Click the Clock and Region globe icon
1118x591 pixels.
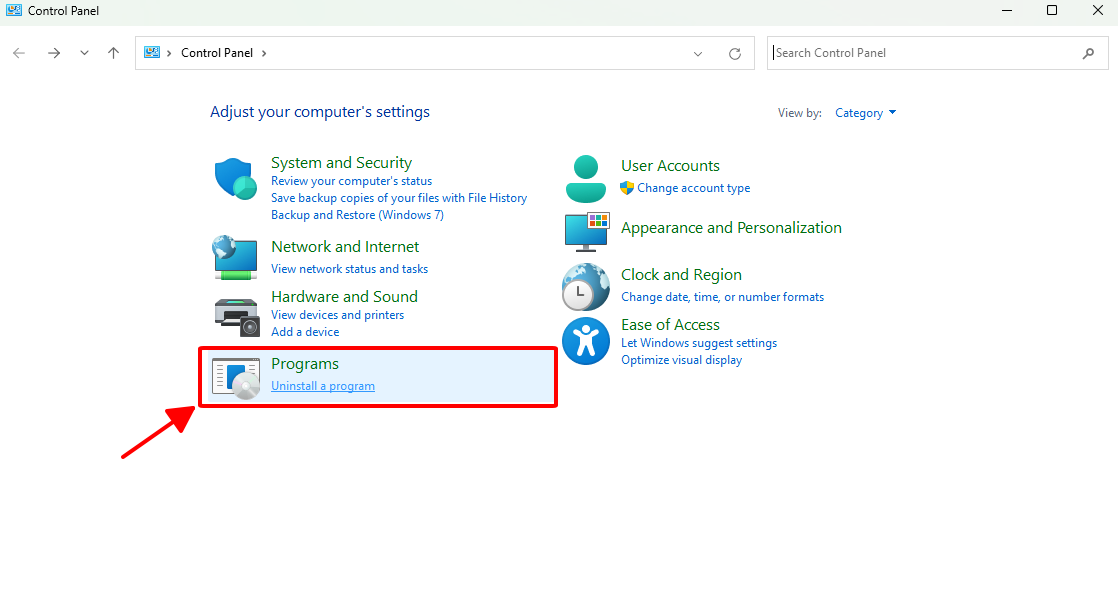coord(585,288)
